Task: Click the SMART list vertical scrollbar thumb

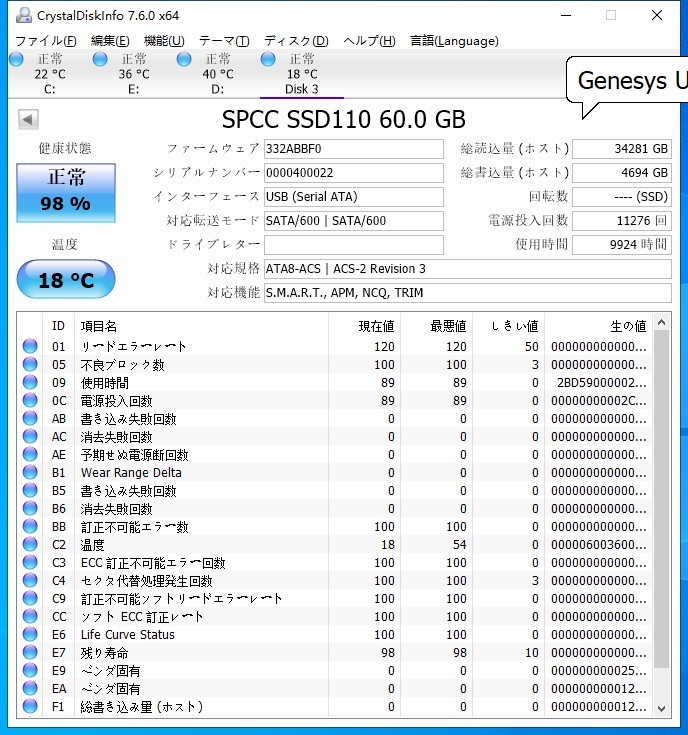Action: (661, 499)
